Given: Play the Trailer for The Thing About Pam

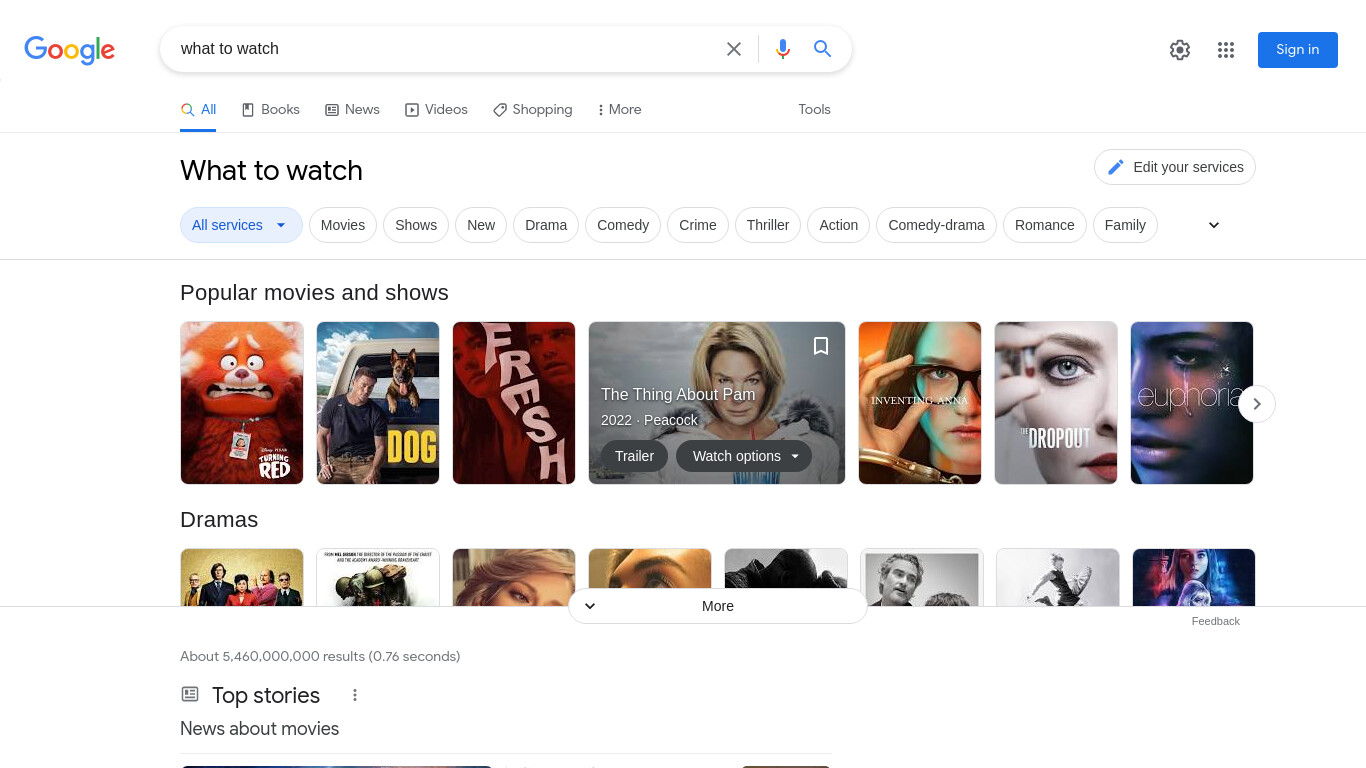Looking at the screenshot, I should click(634, 456).
